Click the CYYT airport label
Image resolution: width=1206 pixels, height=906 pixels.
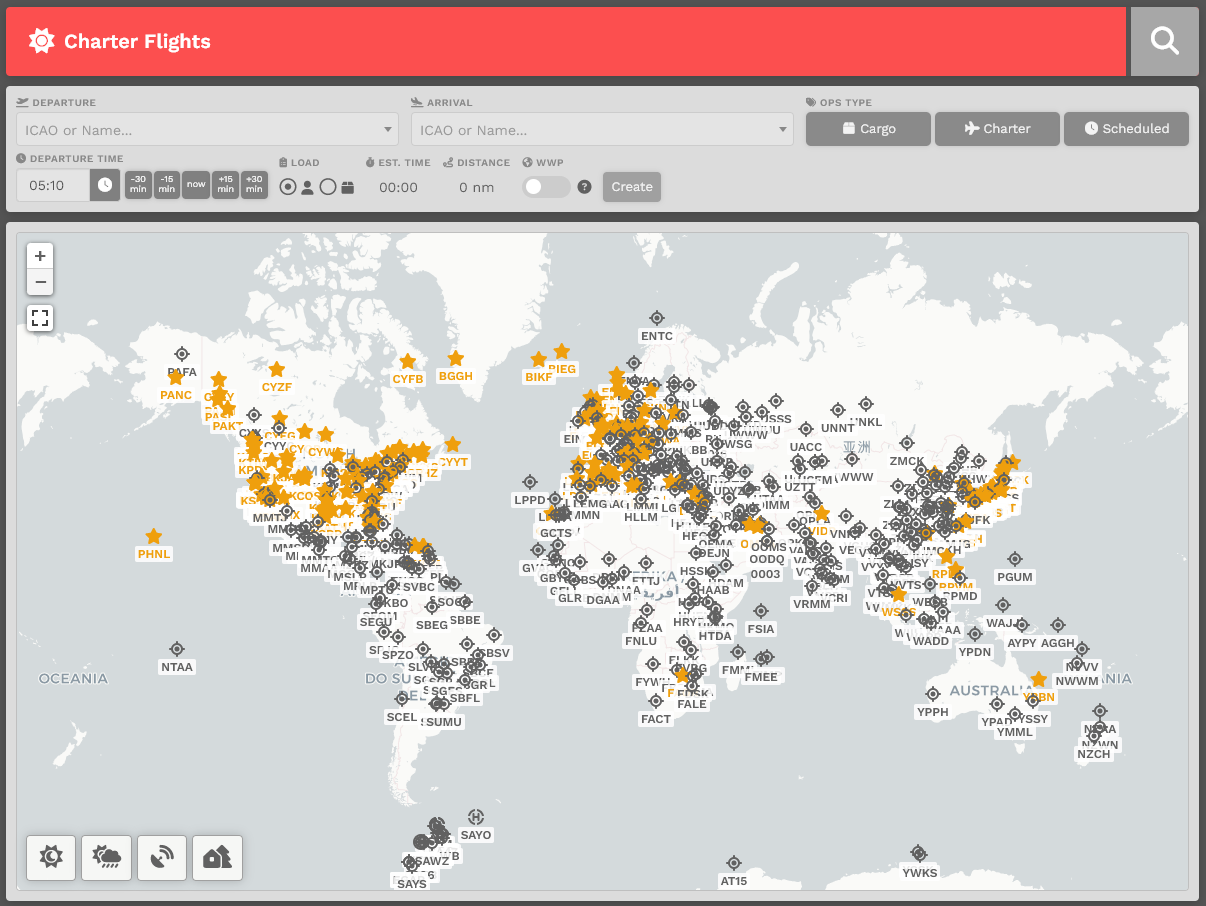pyautogui.click(x=453, y=462)
